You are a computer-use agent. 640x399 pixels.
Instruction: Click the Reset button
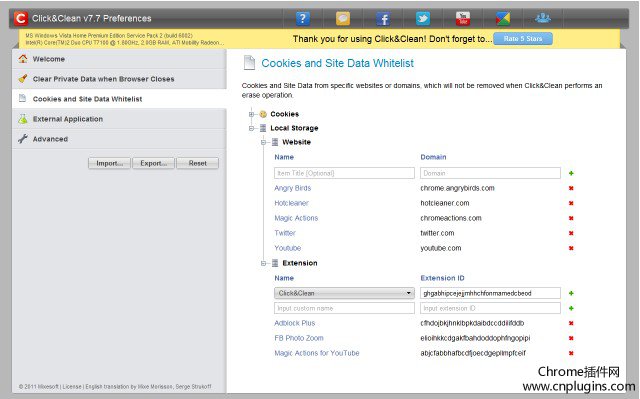198,163
